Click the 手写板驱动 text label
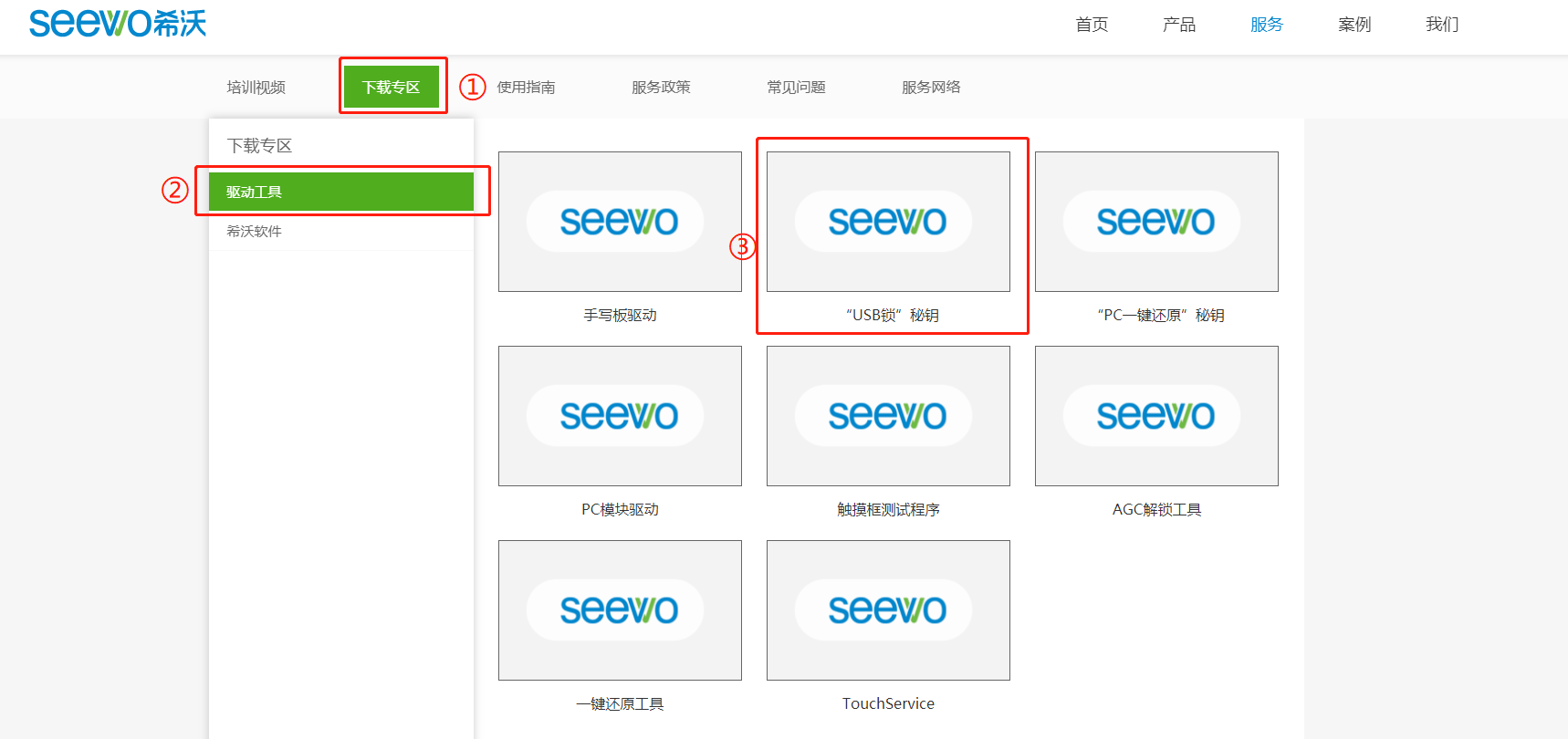Image resolution: width=1568 pixels, height=739 pixels. 620,315
